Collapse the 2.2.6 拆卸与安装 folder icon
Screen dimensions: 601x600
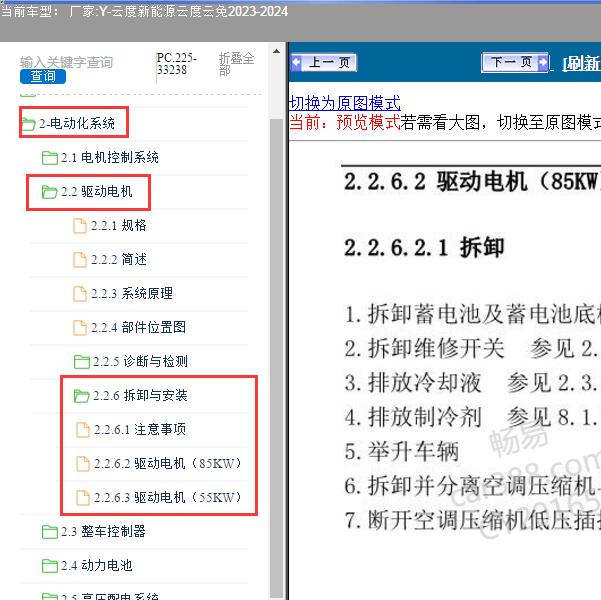[x=82, y=396]
